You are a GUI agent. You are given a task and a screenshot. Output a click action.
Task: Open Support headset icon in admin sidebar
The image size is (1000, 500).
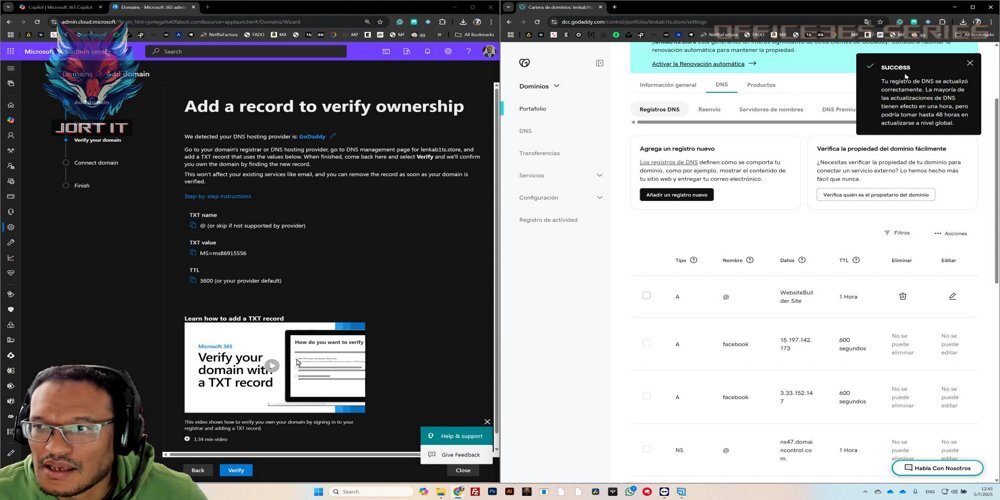10,212
